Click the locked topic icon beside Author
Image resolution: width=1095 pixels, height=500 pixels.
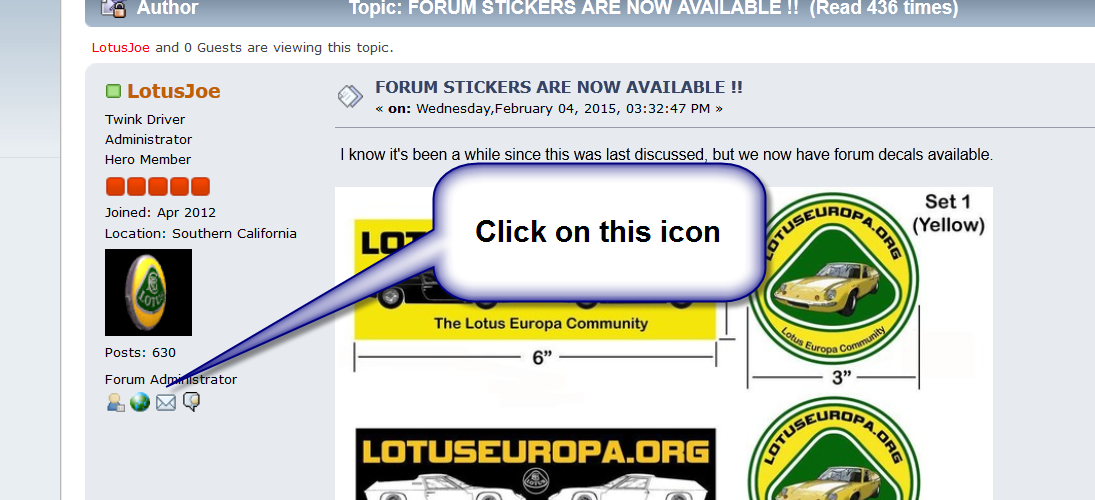[x=112, y=8]
